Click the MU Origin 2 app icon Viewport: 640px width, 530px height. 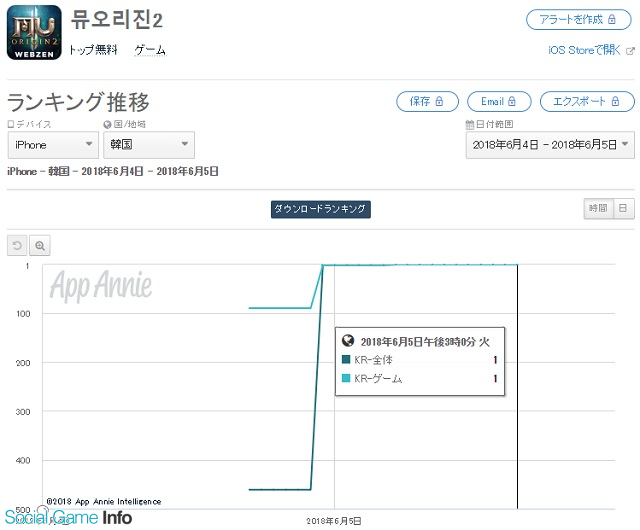click(34, 33)
